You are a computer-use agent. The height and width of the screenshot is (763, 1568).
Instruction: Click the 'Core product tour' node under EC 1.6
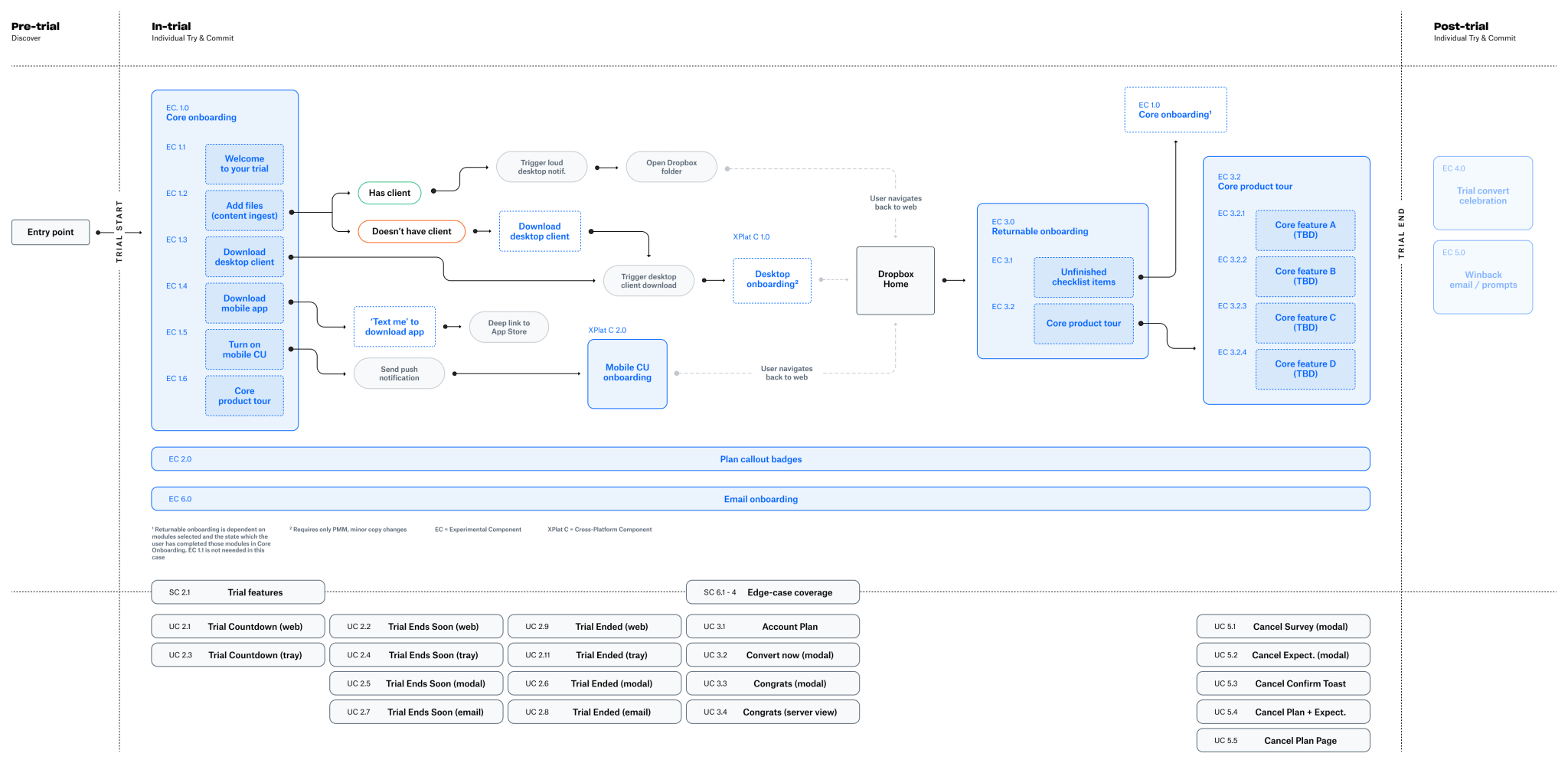[244, 396]
